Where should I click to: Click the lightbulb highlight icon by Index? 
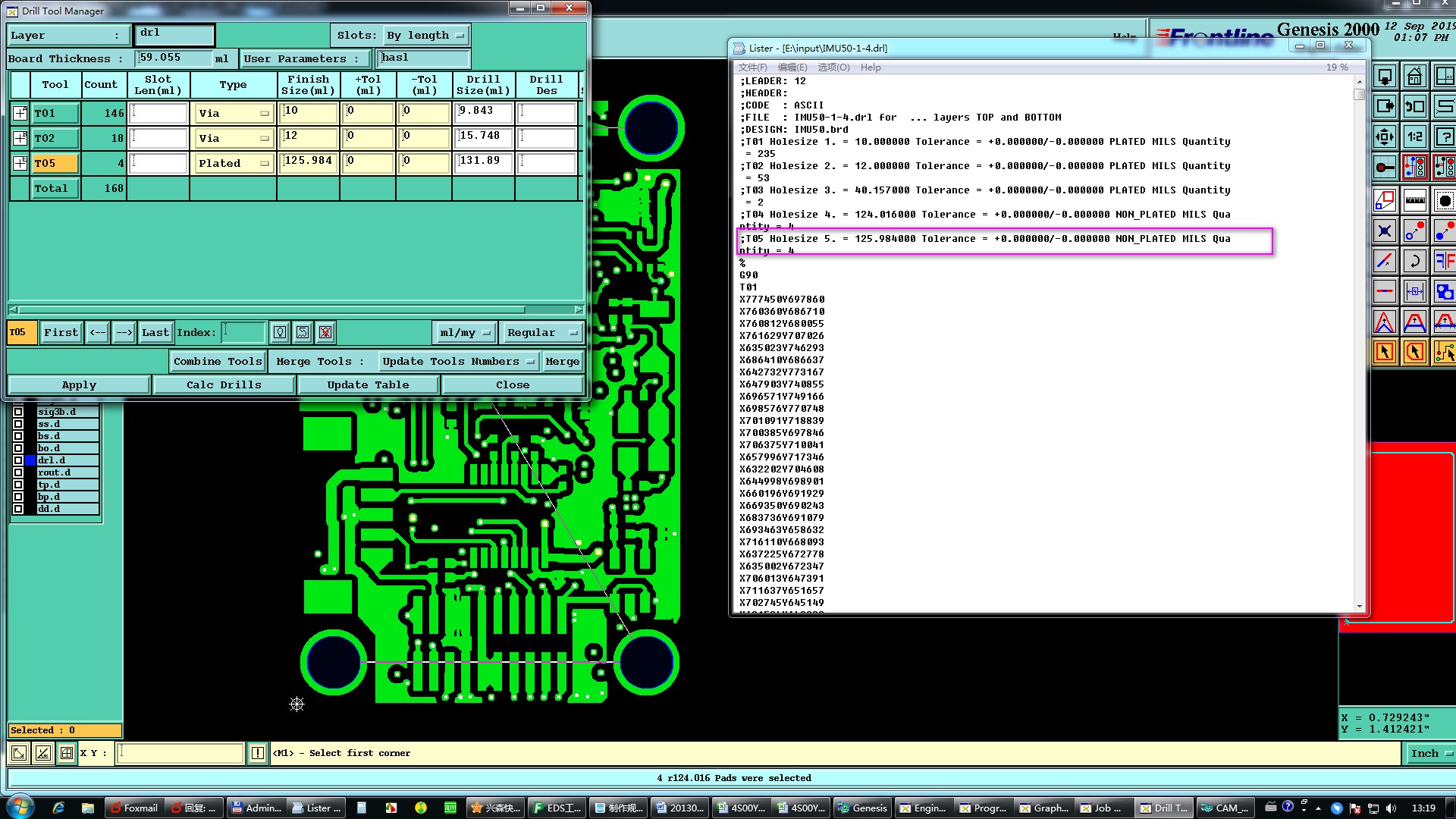coord(280,332)
